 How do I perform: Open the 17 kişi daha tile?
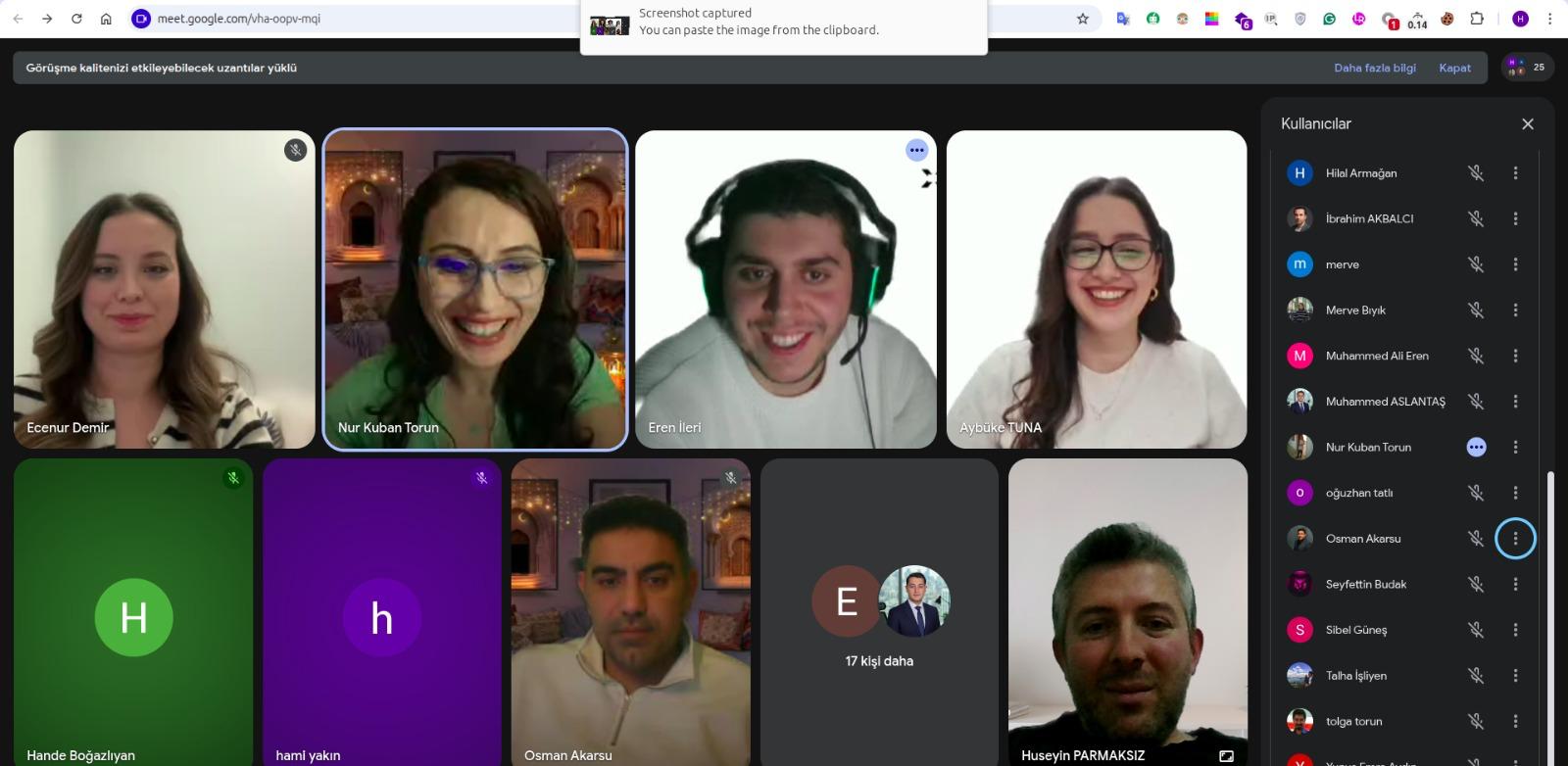tap(879, 612)
